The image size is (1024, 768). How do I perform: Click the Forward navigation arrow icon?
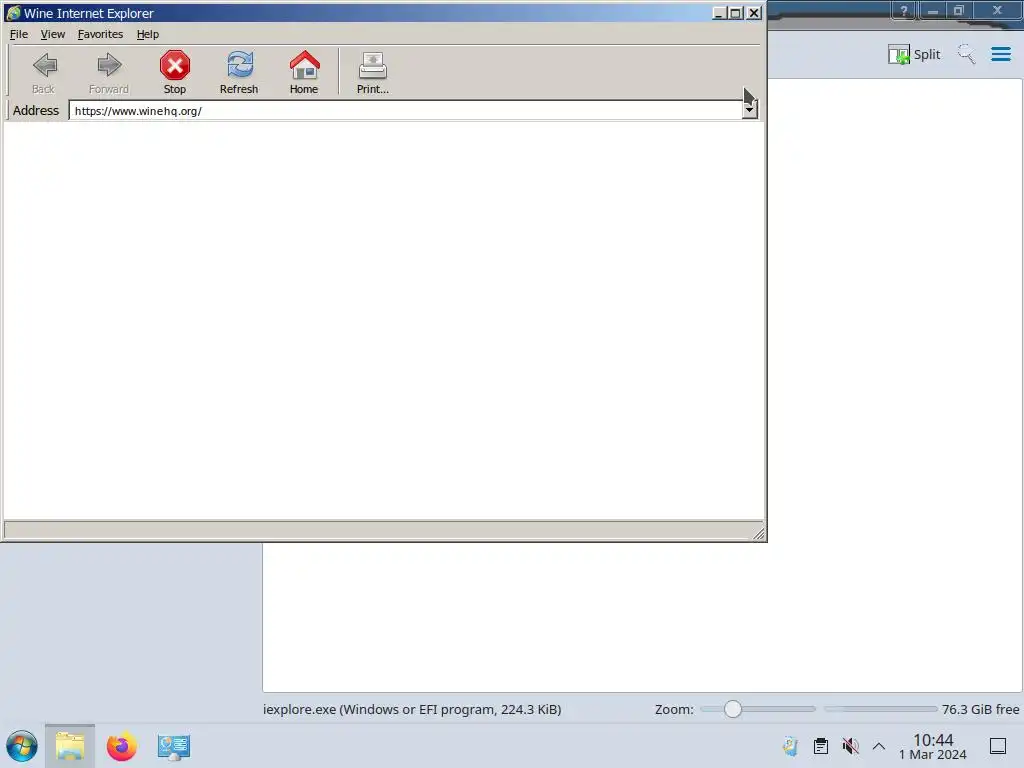coord(109,65)
